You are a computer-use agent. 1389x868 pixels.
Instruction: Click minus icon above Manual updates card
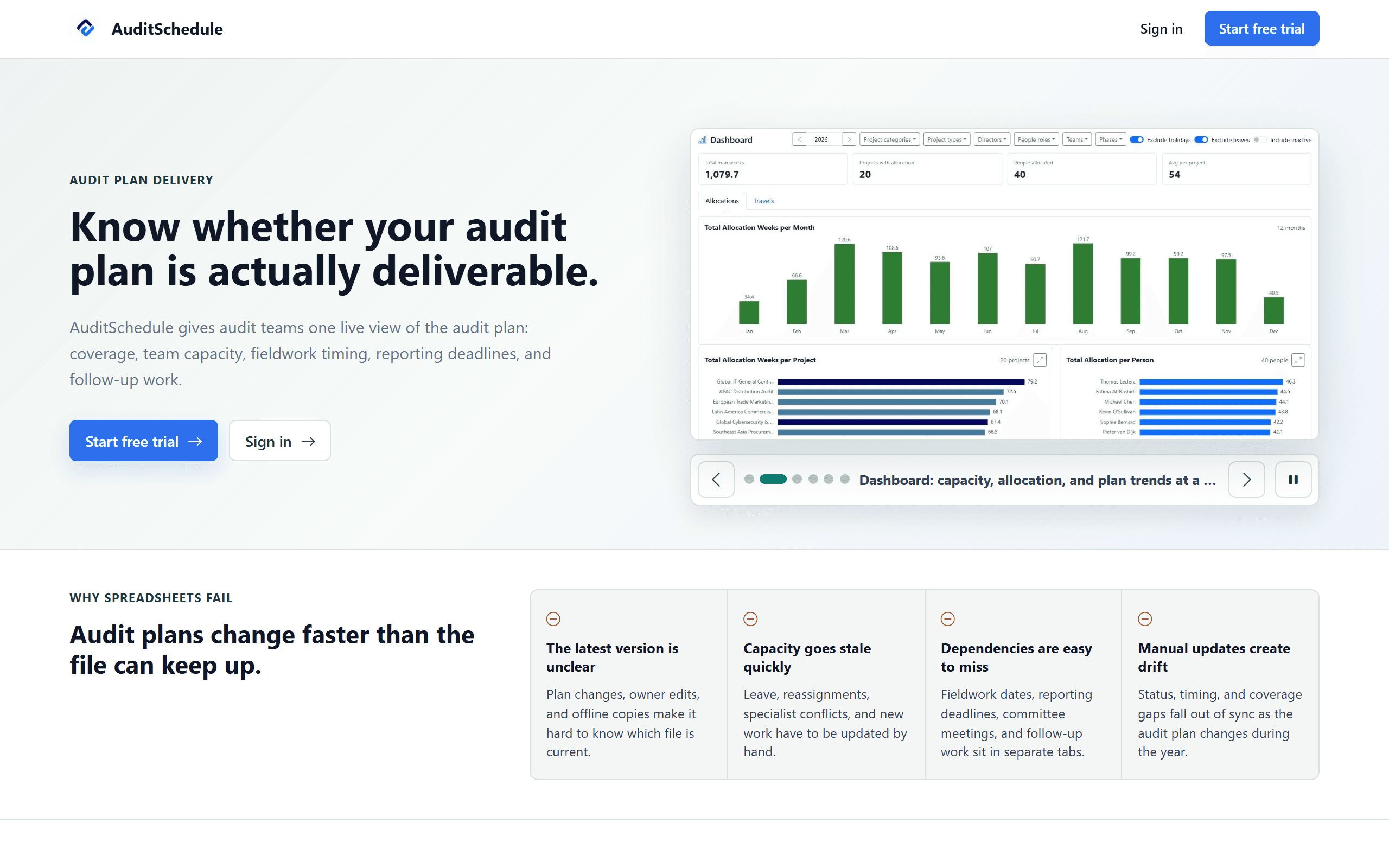[x=1144, y=619]
